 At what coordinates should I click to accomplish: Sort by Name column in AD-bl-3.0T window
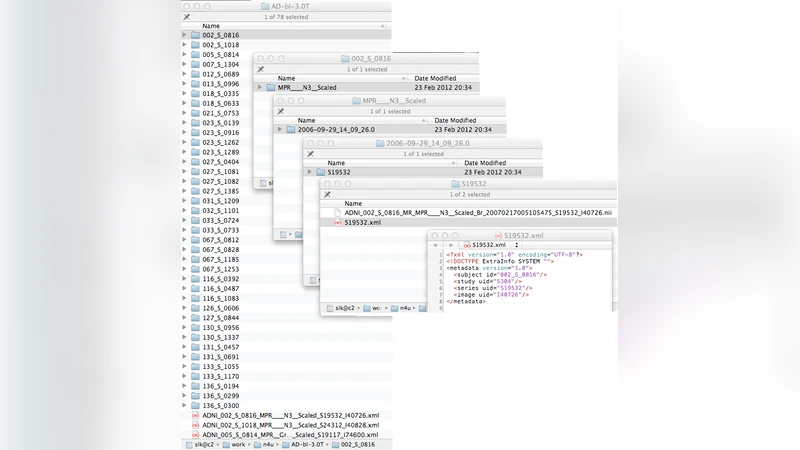(x=211, y=26)
